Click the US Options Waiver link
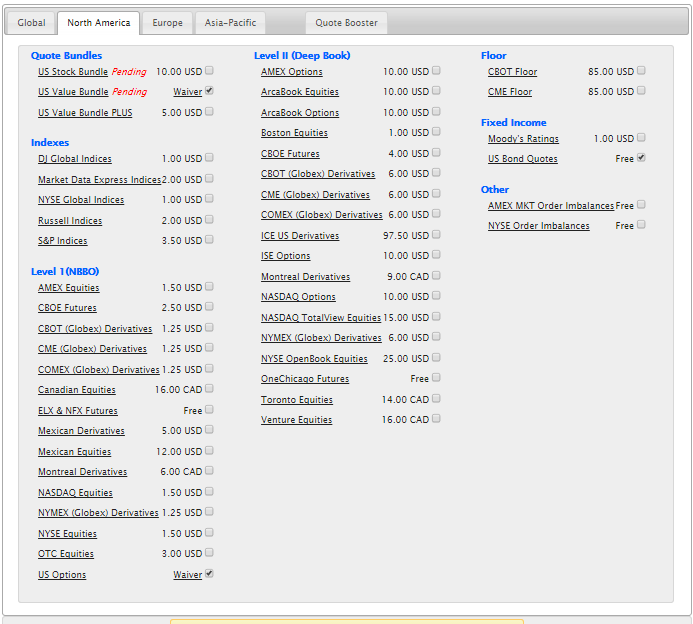 (187, 575)
